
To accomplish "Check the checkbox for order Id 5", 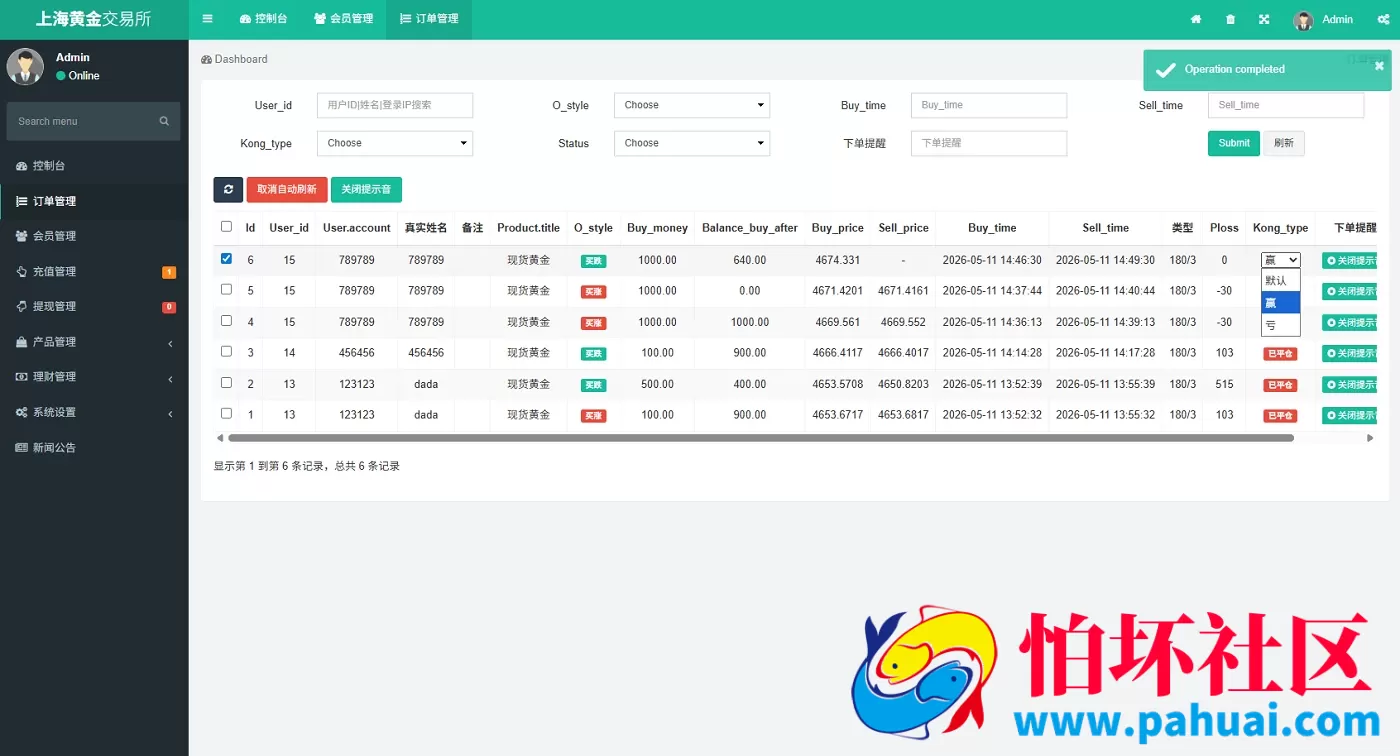I will coord(226,290).
